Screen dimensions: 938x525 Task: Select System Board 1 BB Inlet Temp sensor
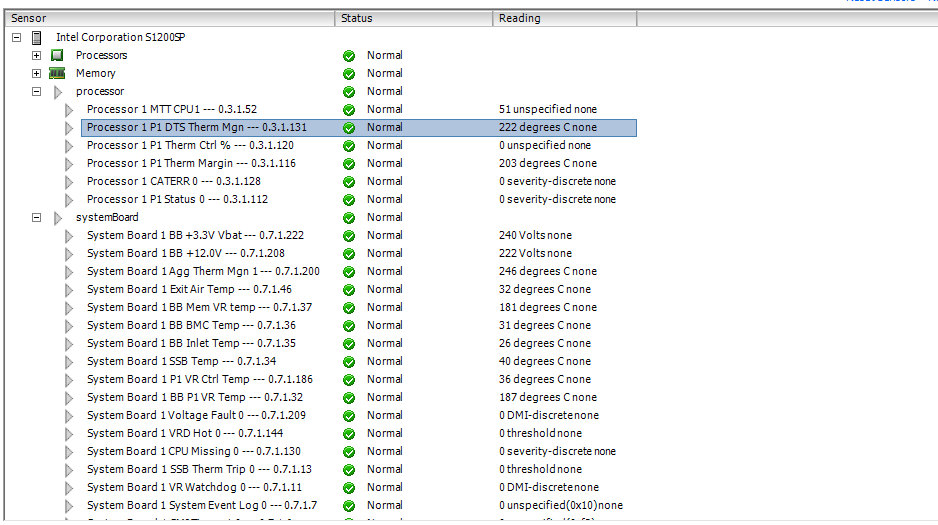tap(191, 343)
